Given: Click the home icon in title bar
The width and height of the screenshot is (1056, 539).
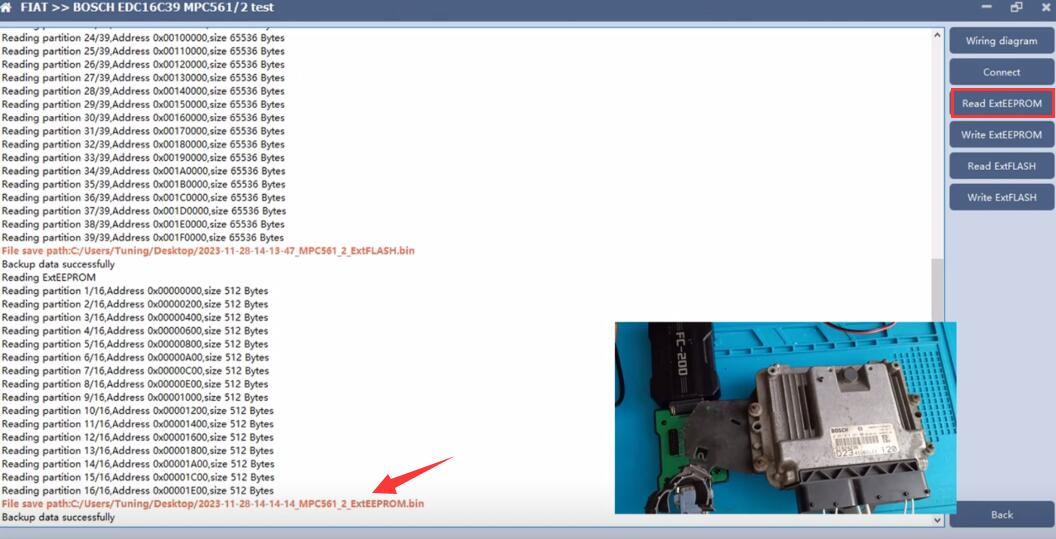Looking at the screenshot, I should coord(6,7).
